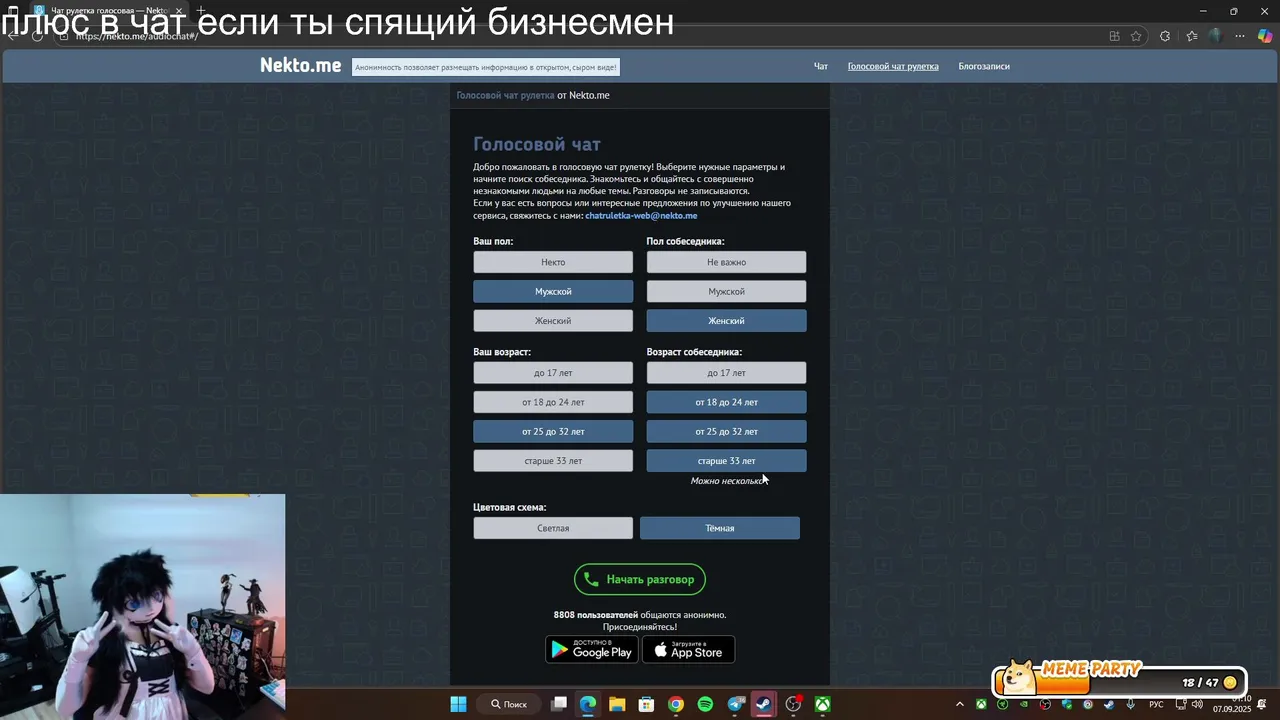This screenshot has height=720, width=1280.
Task: Open the volume control in tray
Action: pos(1197,704)
